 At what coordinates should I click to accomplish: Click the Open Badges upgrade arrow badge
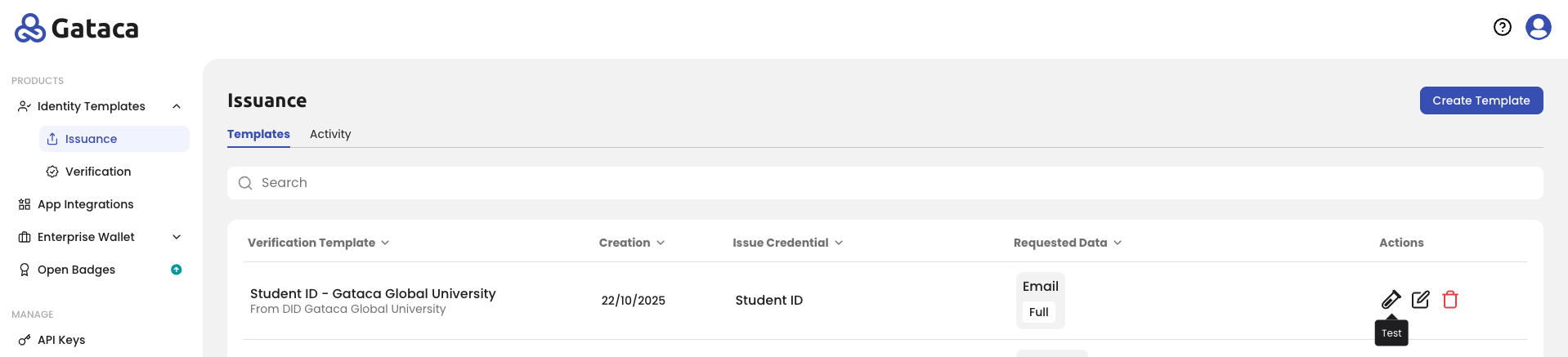(x=176, y=270)
